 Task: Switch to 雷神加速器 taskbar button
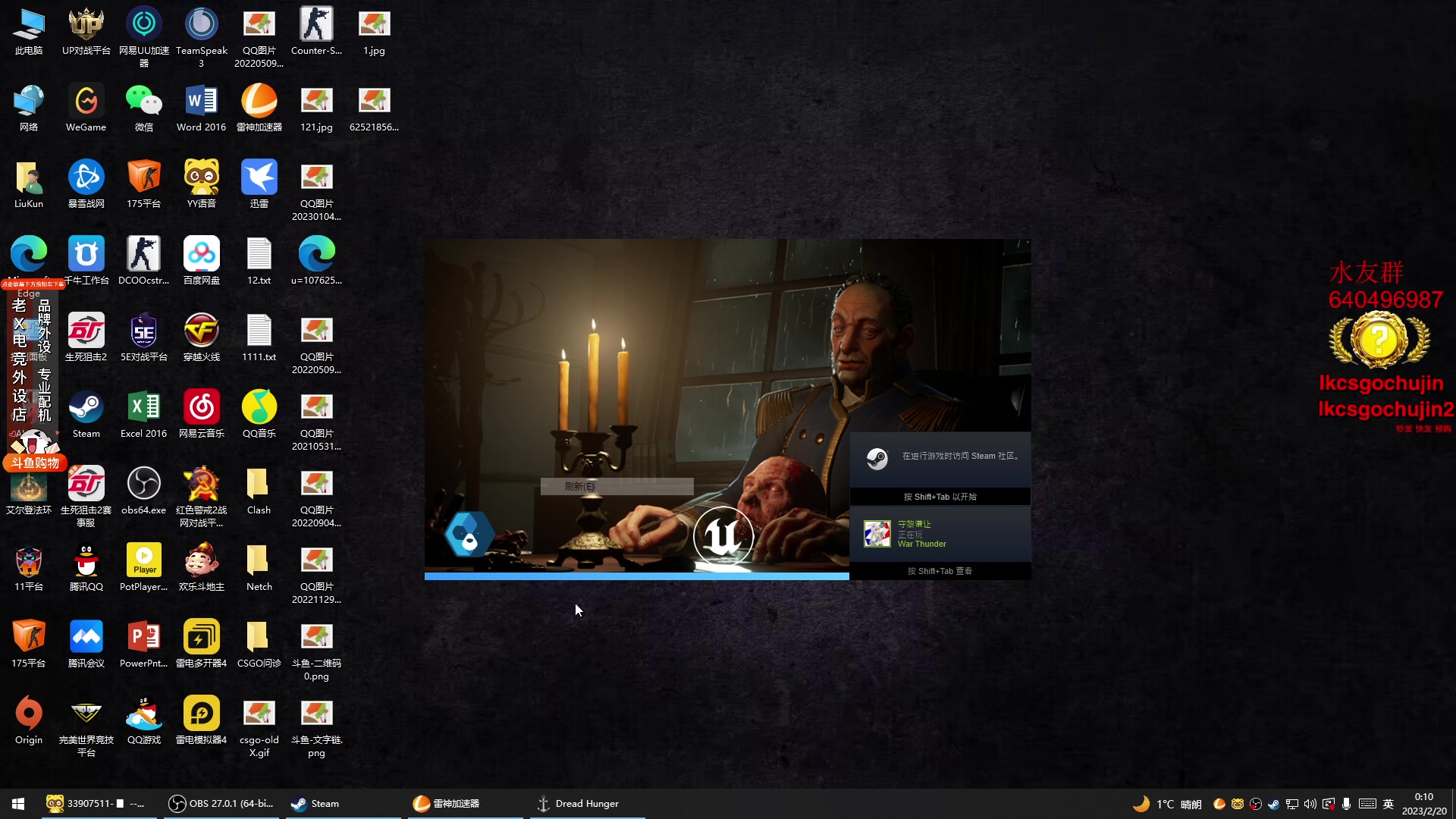click(x=465, y=804)
